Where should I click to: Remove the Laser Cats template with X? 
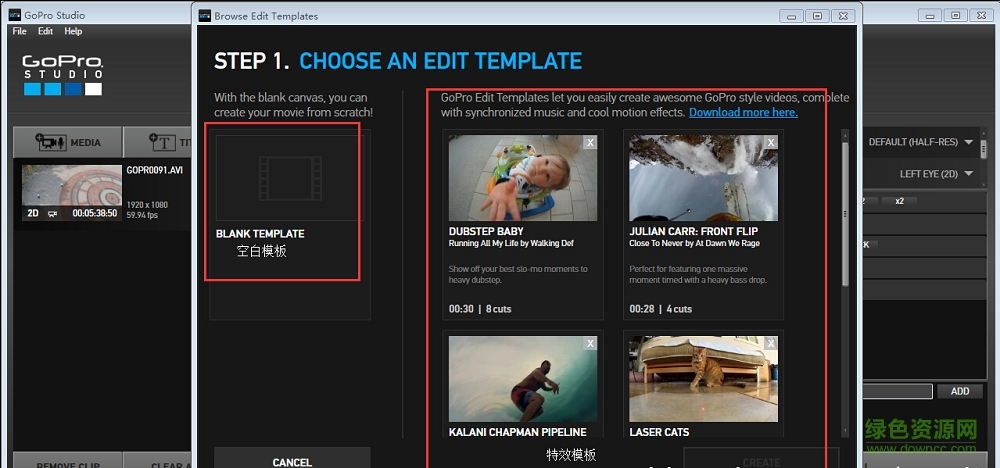click(770, 343)
